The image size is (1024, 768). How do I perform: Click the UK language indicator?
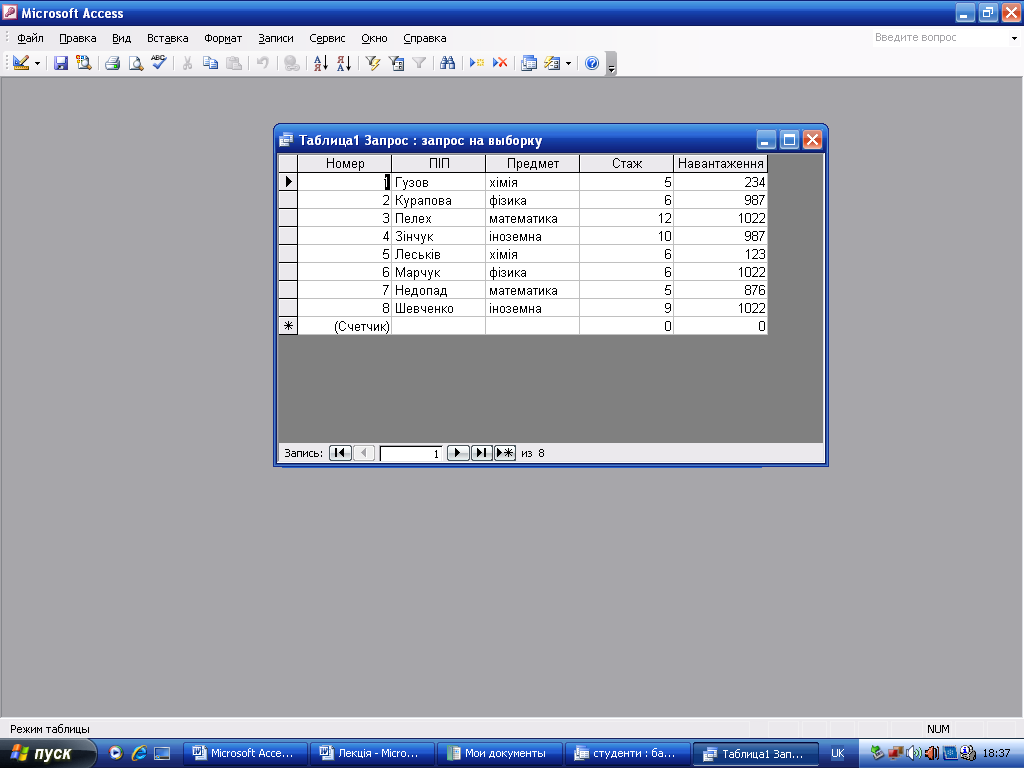pyautogui.click(x=837, y=754)
